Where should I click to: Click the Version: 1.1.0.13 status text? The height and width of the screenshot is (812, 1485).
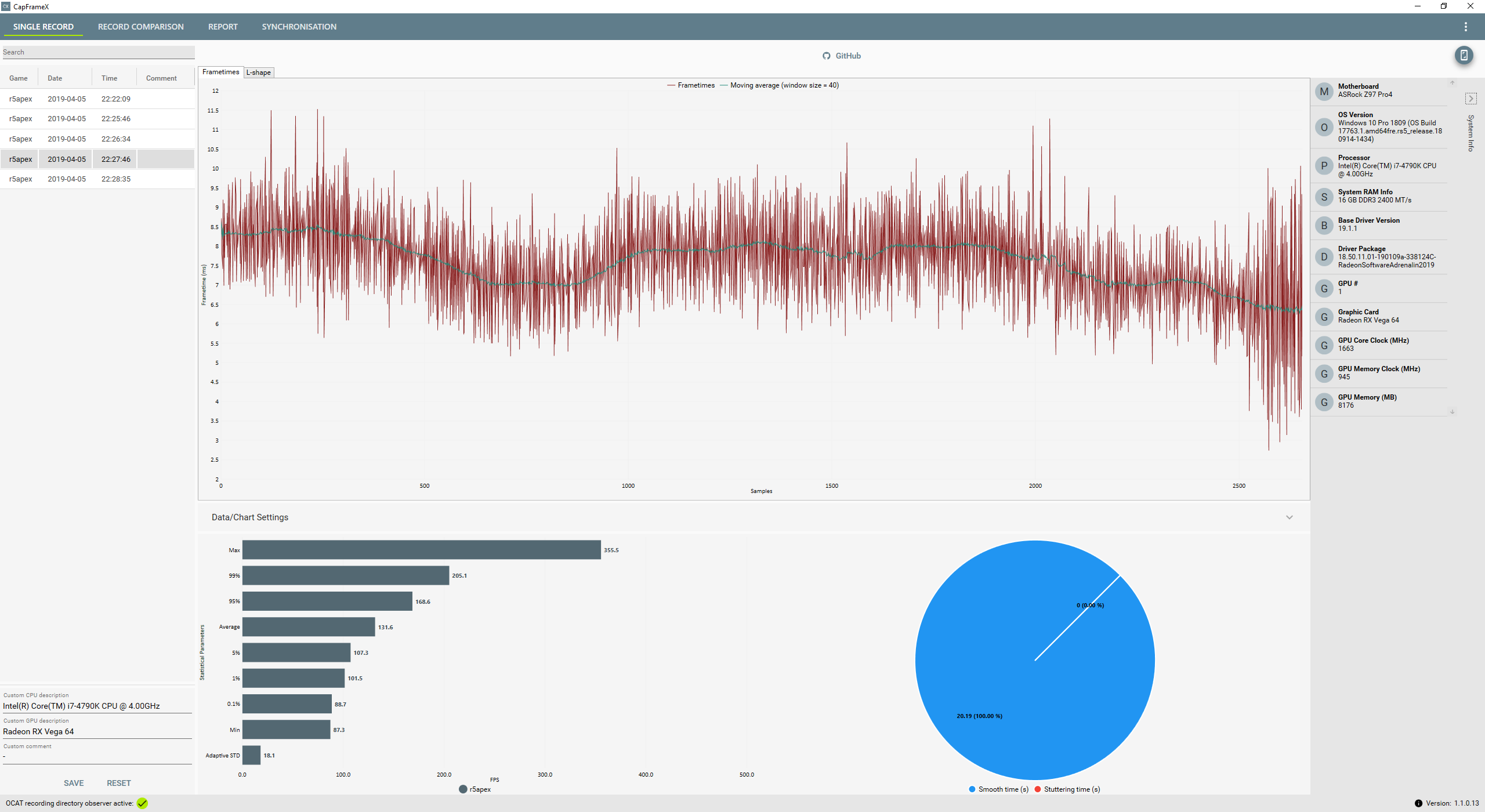(1452, 803)
